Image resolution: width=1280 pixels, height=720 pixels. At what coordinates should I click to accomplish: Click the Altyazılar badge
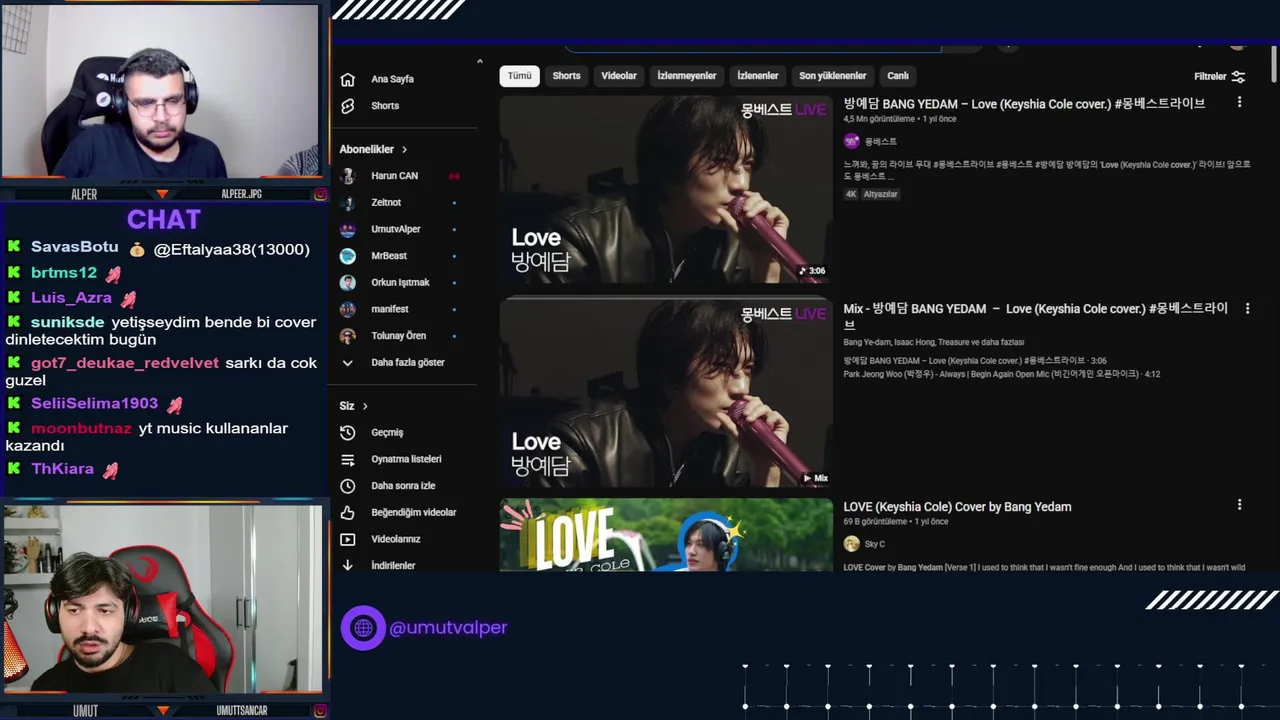(880, 194)
